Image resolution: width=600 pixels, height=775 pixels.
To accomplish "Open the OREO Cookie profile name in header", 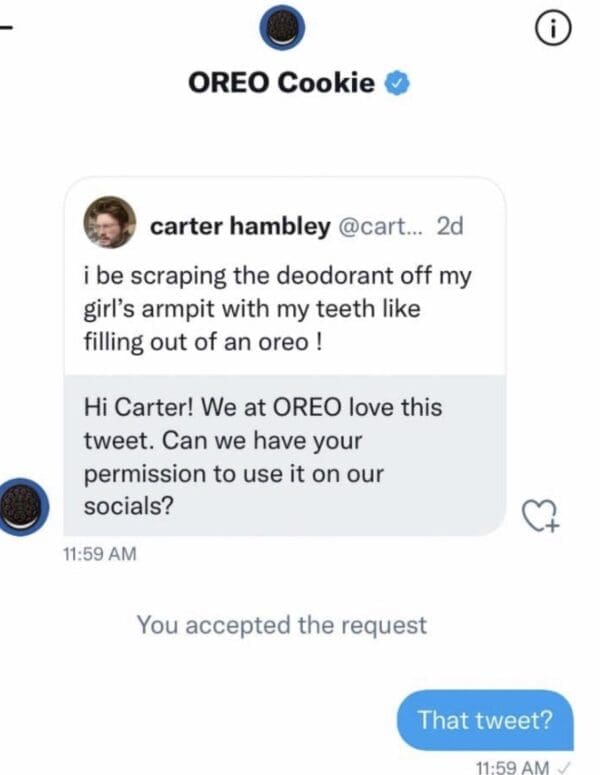I will point(281,84).
